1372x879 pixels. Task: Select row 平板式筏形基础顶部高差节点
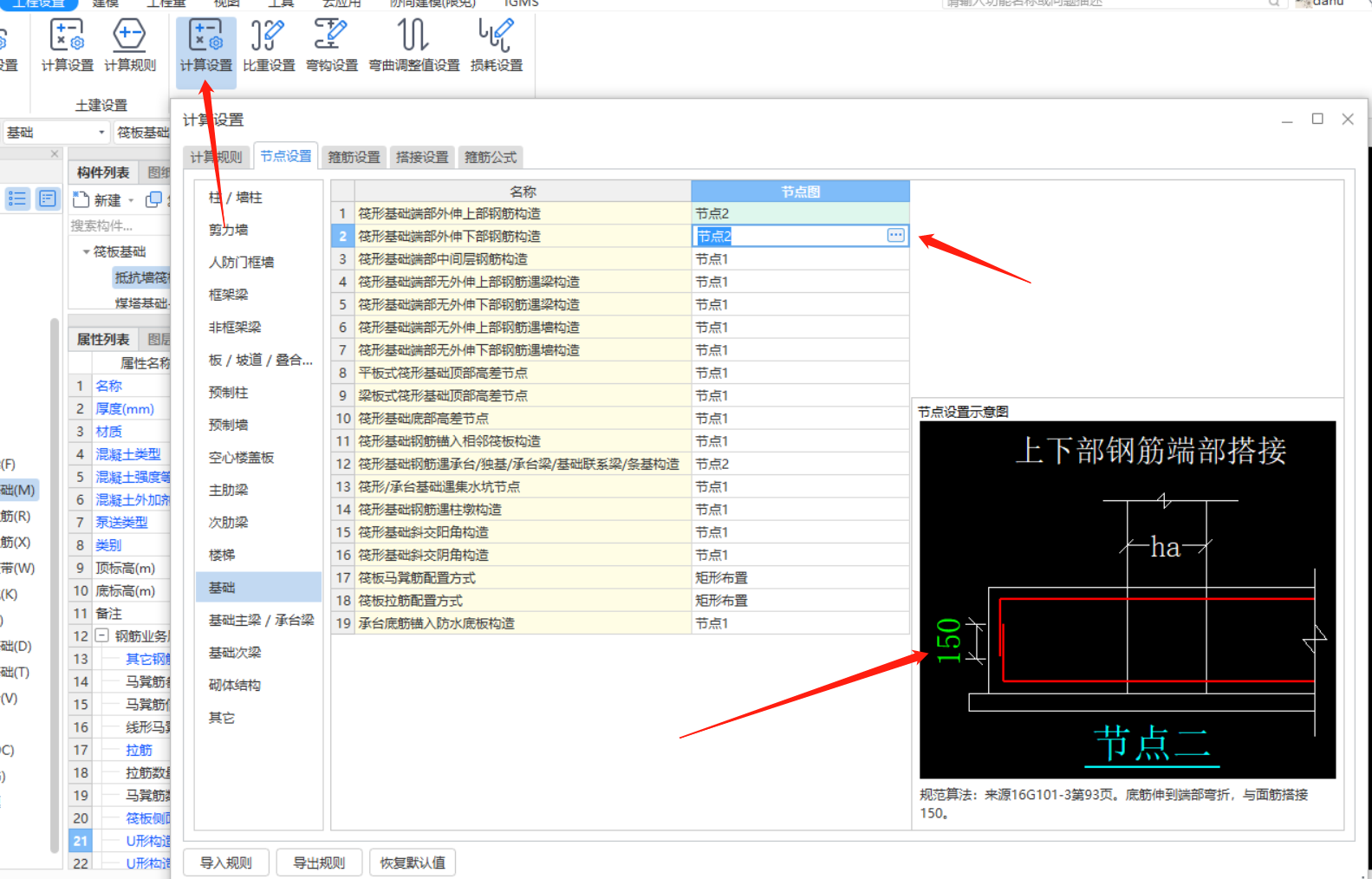(523, 373)
